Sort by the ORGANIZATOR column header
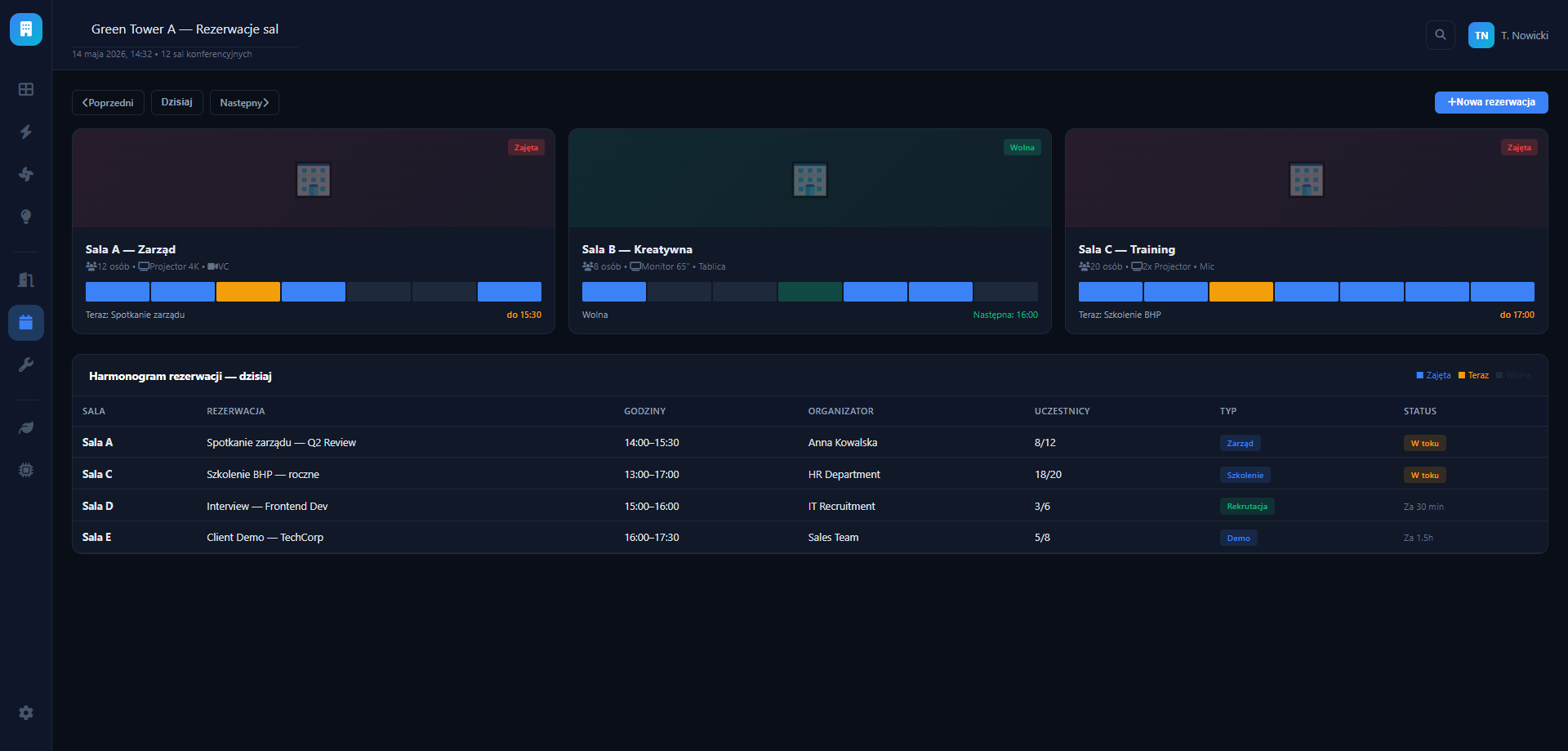The image size is (1568, 751). pyautogui.click(x=841, y=411)
